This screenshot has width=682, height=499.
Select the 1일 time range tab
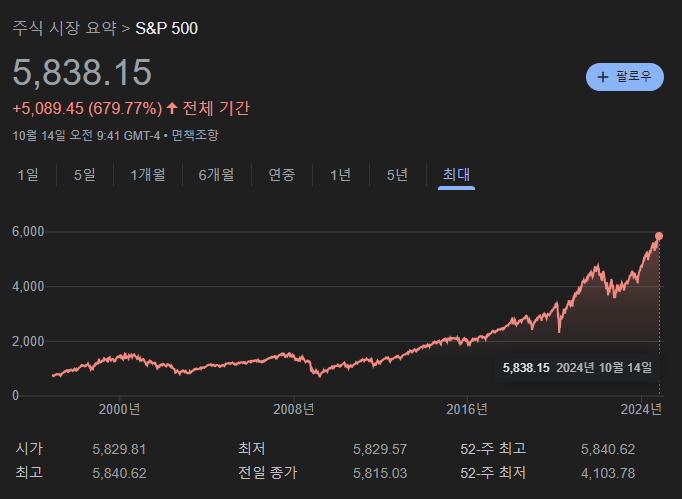[x=27, y=175]
